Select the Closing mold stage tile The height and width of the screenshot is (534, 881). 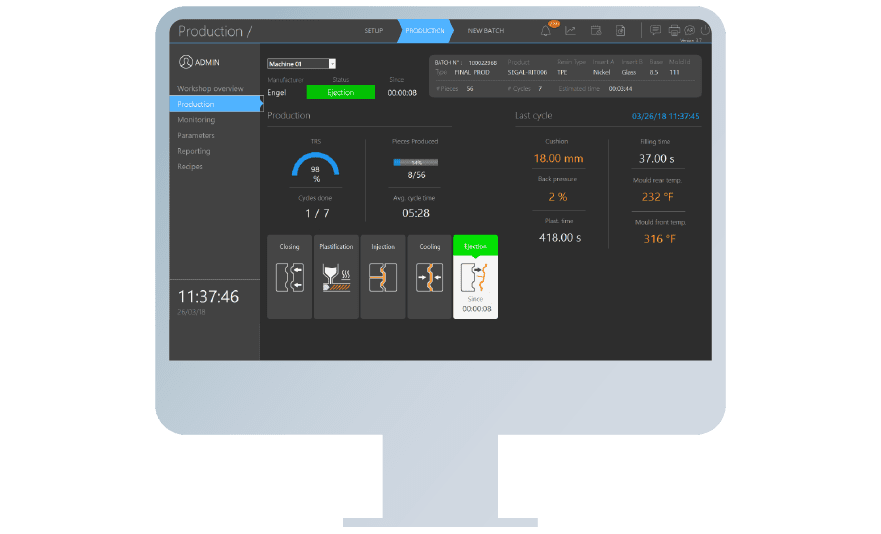289,277
